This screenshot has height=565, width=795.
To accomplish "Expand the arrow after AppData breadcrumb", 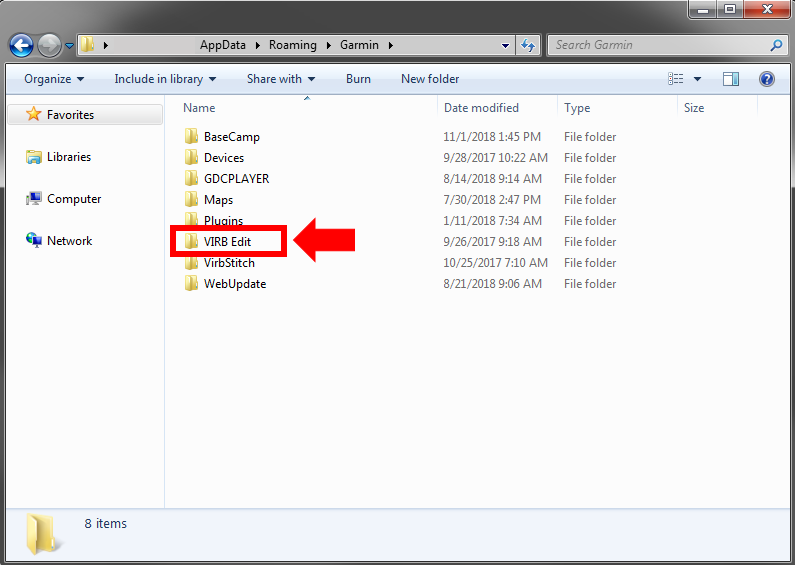I will point(258,45).
